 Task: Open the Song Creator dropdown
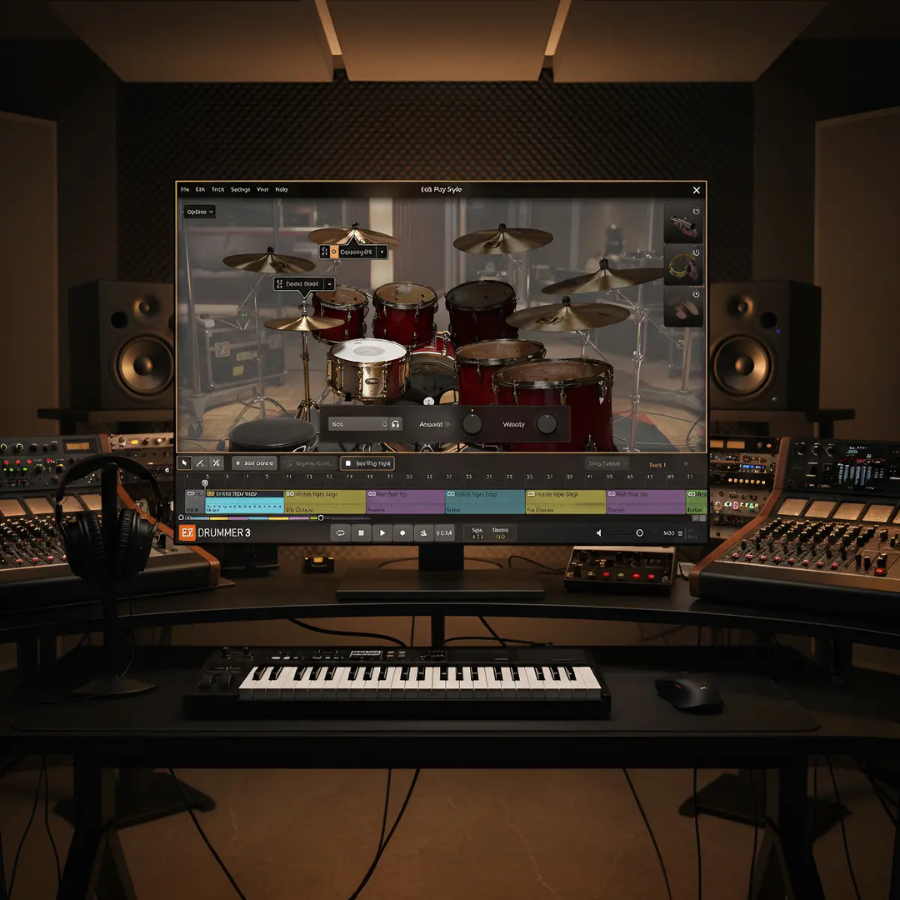click(606, 464)
